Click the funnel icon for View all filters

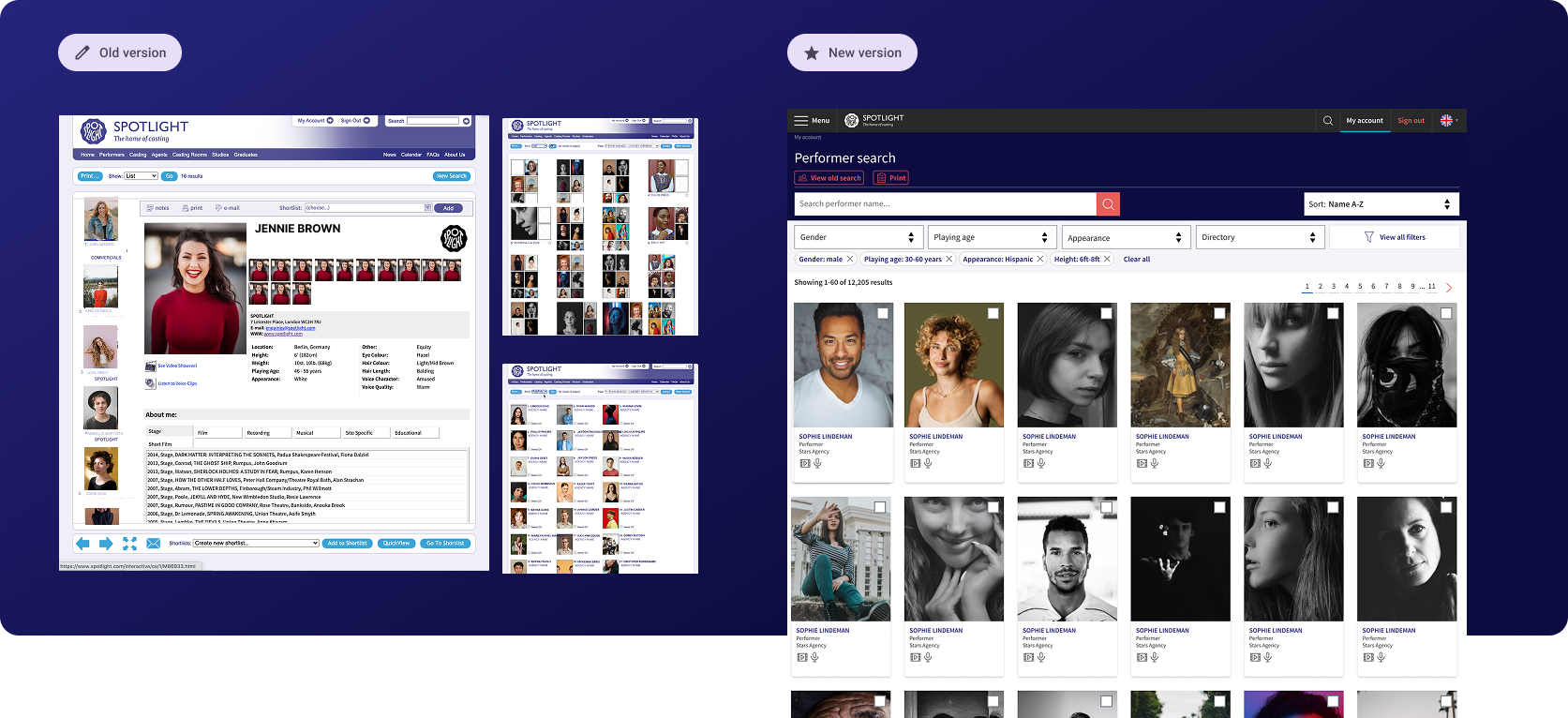click(1368, 237)
